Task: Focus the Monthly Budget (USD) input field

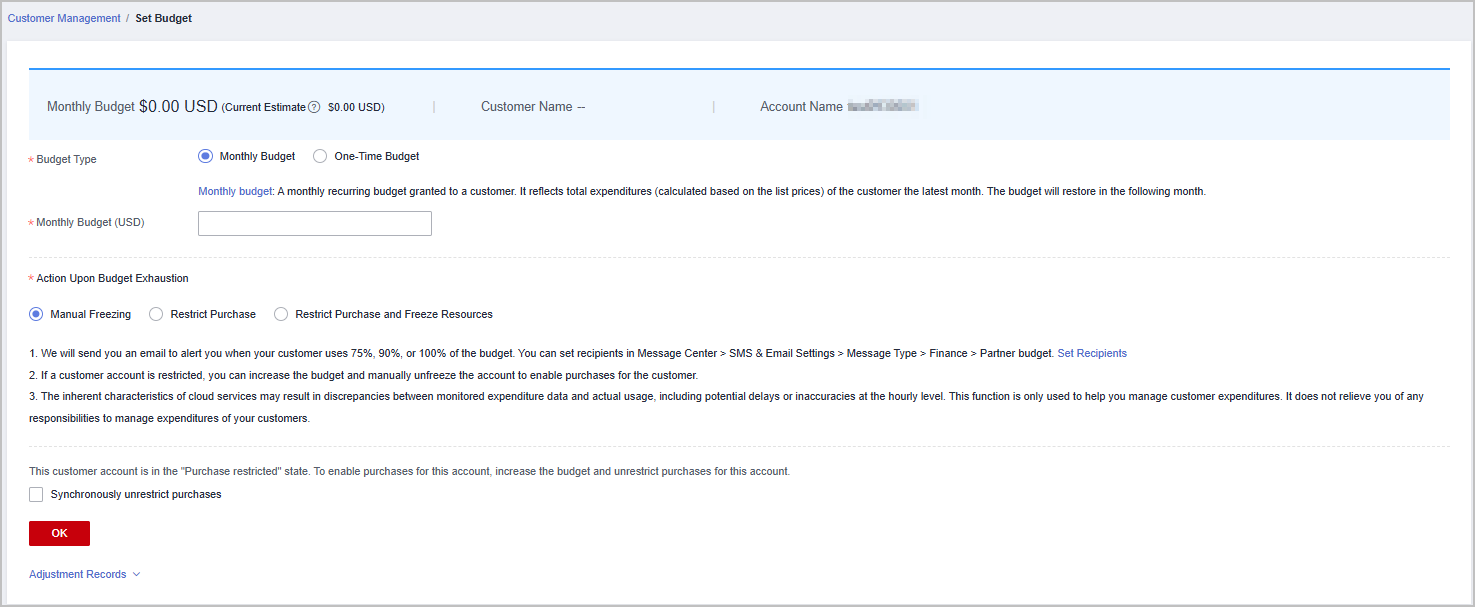Action: [x=315, y=223]
